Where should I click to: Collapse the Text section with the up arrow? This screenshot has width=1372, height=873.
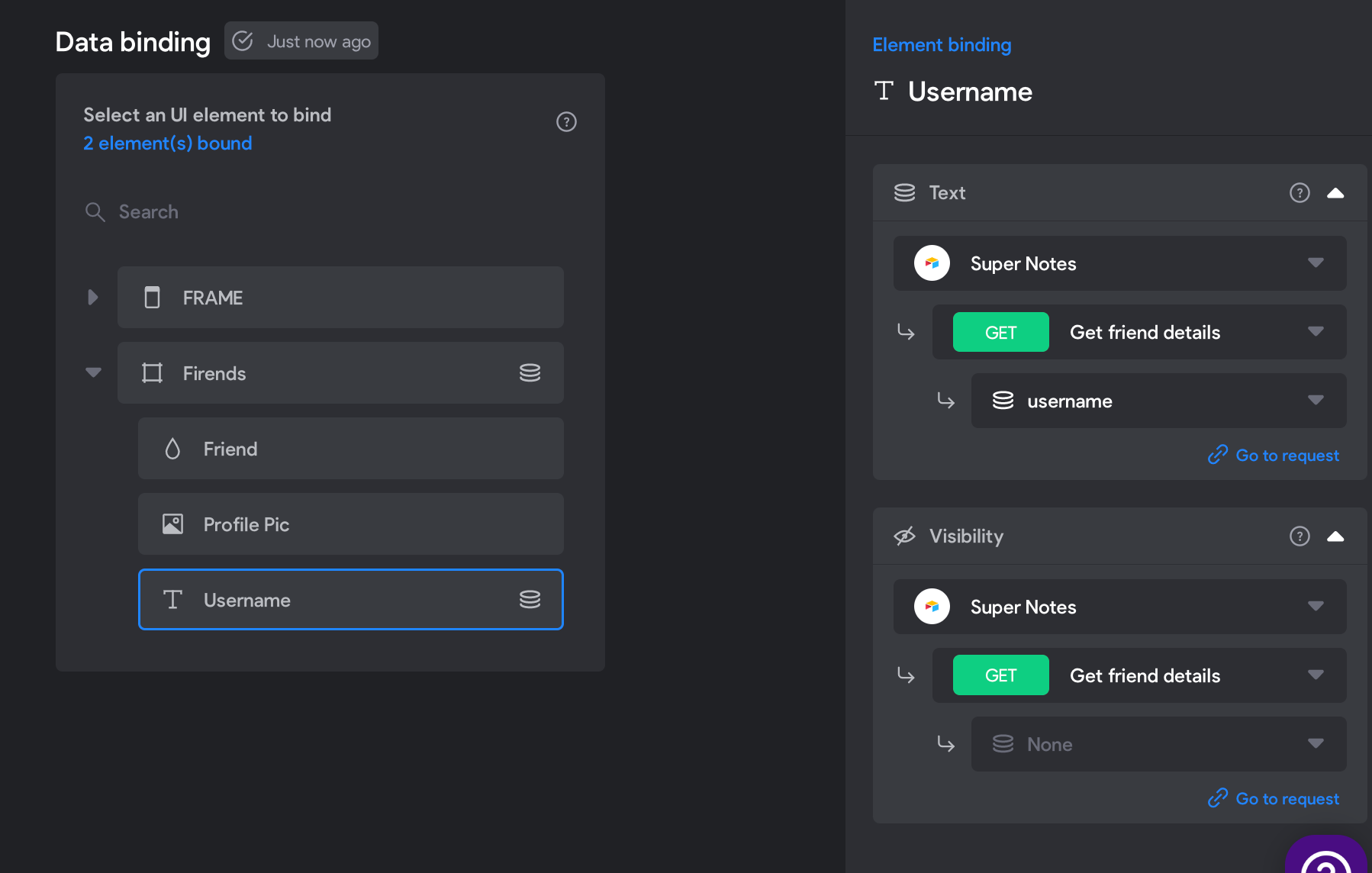pos(1335,193)
